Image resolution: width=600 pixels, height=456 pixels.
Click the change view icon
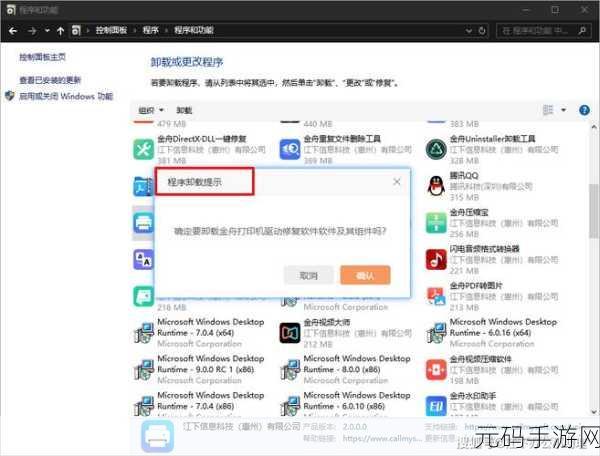548,110
